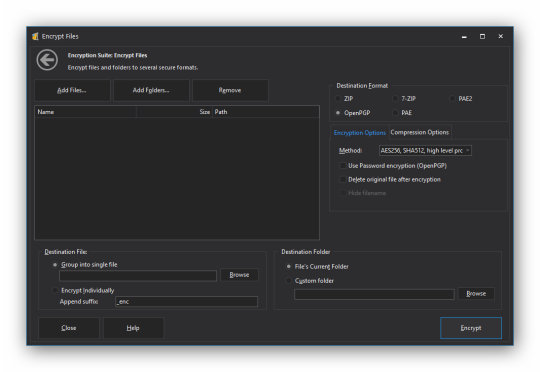Viewport: 540px width, 372px height.
Task: Minimize the Encrypt Files window
Action: (x=464, y=37)
